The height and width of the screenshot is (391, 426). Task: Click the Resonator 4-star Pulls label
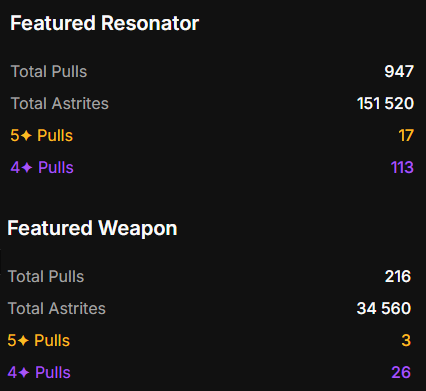42,167
